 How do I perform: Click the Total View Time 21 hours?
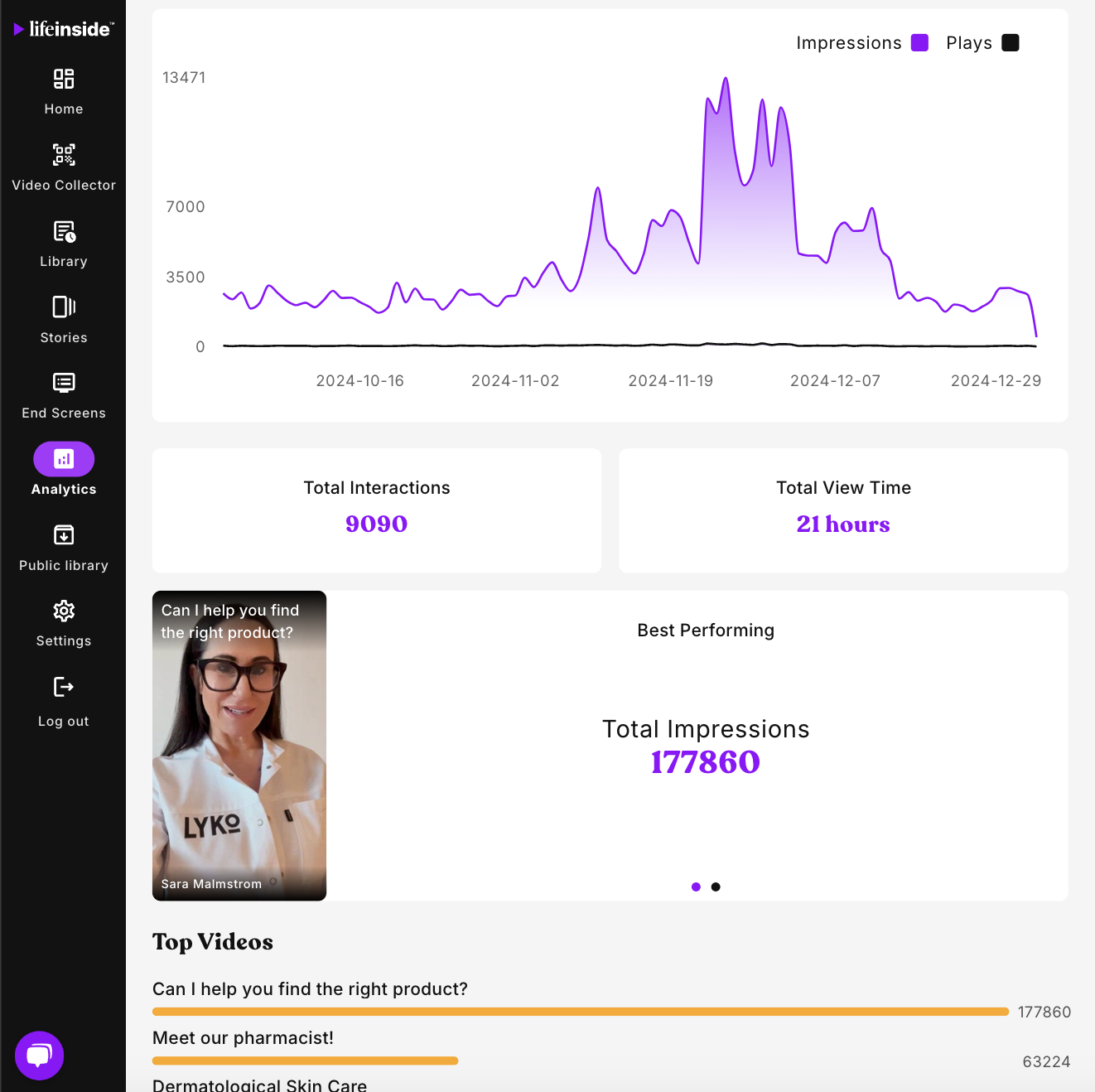pyautogui.click(x=843, y=524)
